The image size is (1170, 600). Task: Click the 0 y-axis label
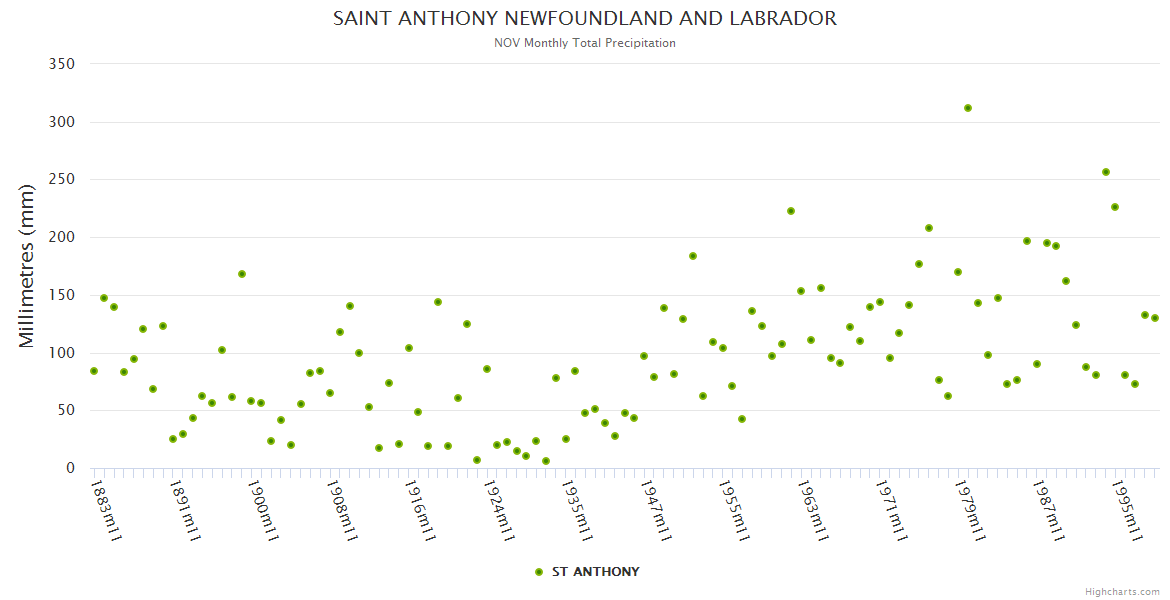click(x=70, y=468)
